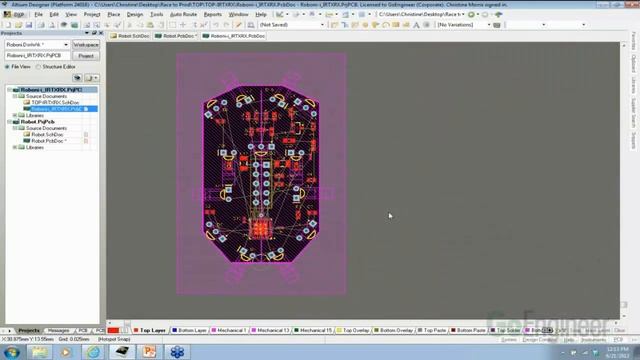
Task: Select TOP-IRTXRX.SchDoc in the project tree
Action: tap(55, 102)
